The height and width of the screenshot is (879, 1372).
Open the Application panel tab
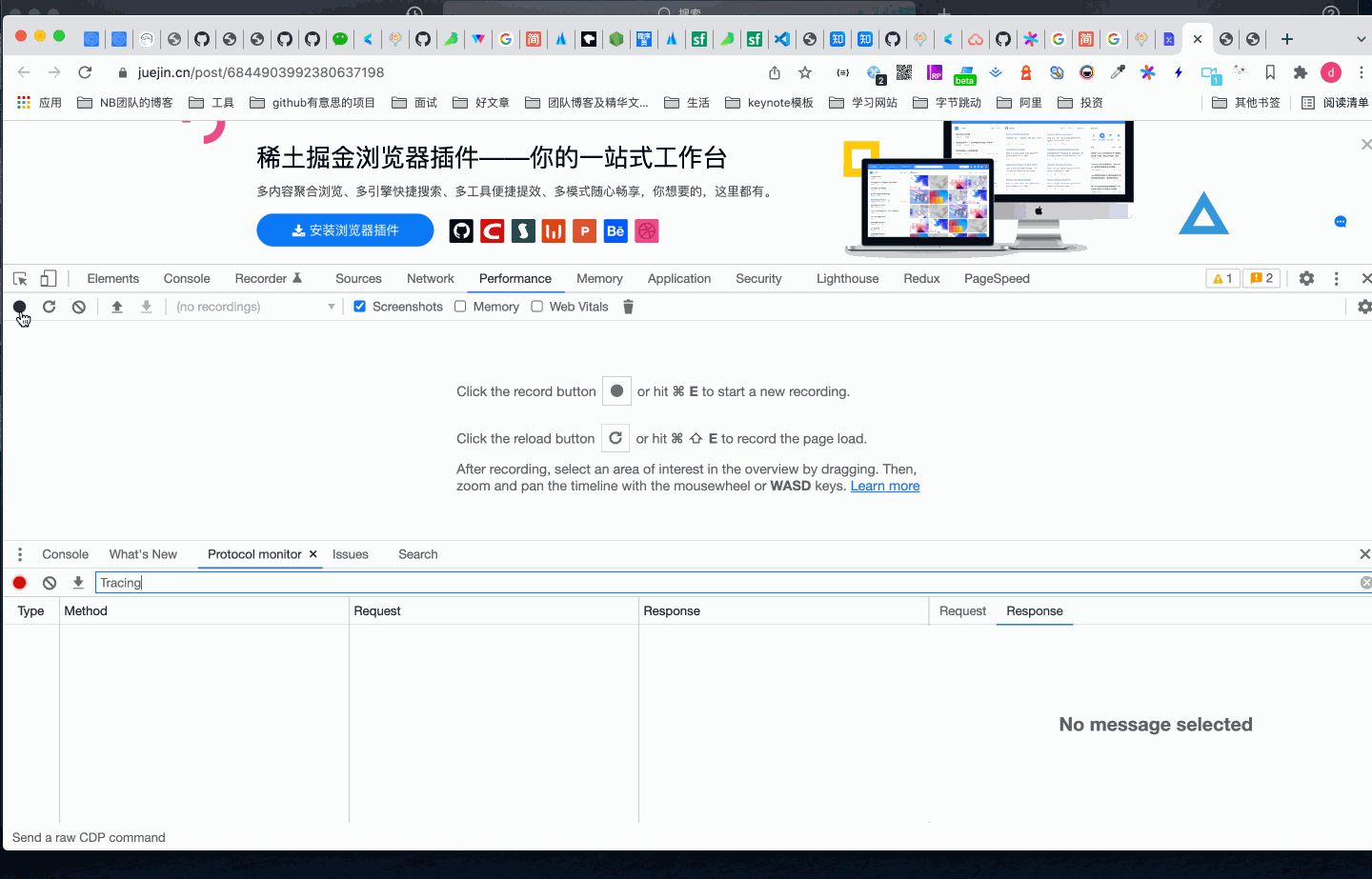(679, 279)
